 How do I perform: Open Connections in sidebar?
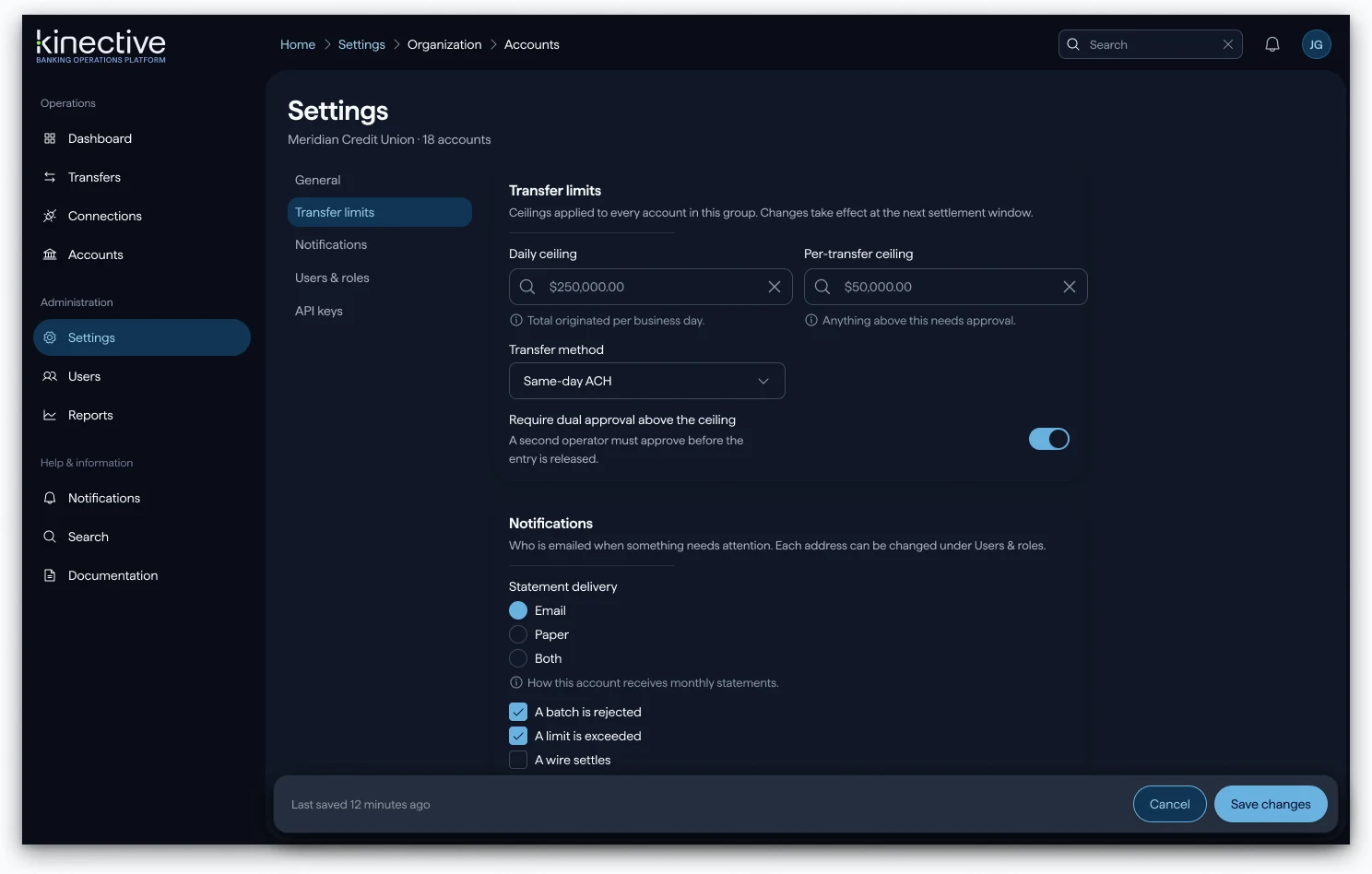point(142,216)
